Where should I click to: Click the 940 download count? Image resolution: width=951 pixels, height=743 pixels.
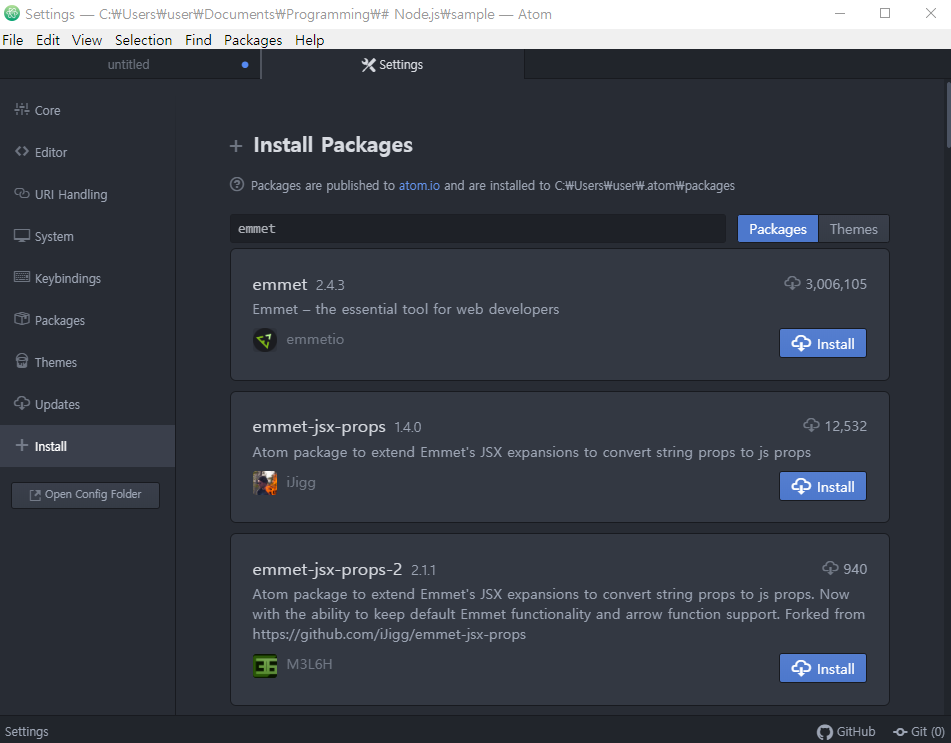(x=855, y=569)
